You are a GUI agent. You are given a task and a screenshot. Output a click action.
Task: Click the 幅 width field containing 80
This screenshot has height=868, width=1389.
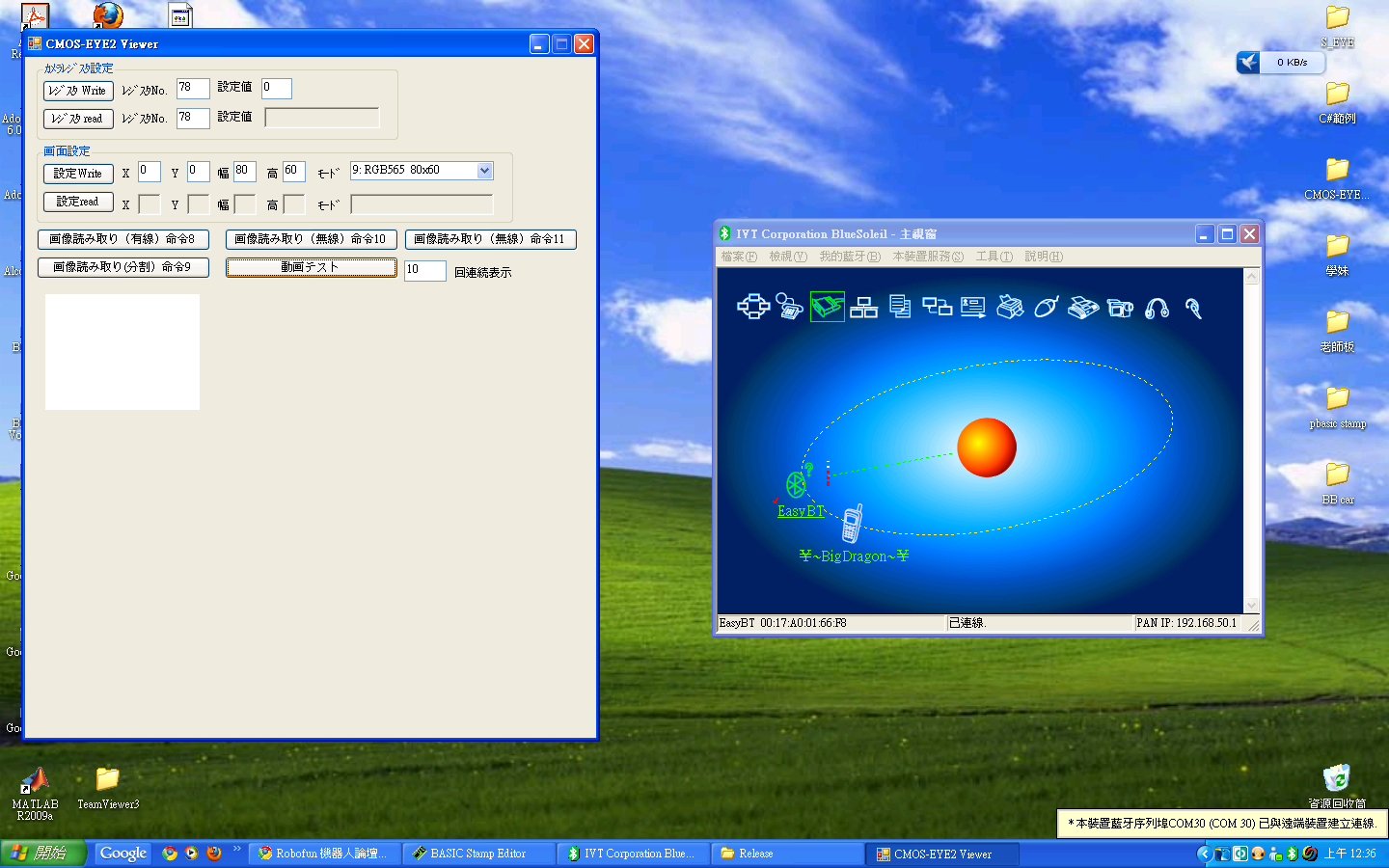[x=245, y=172]
